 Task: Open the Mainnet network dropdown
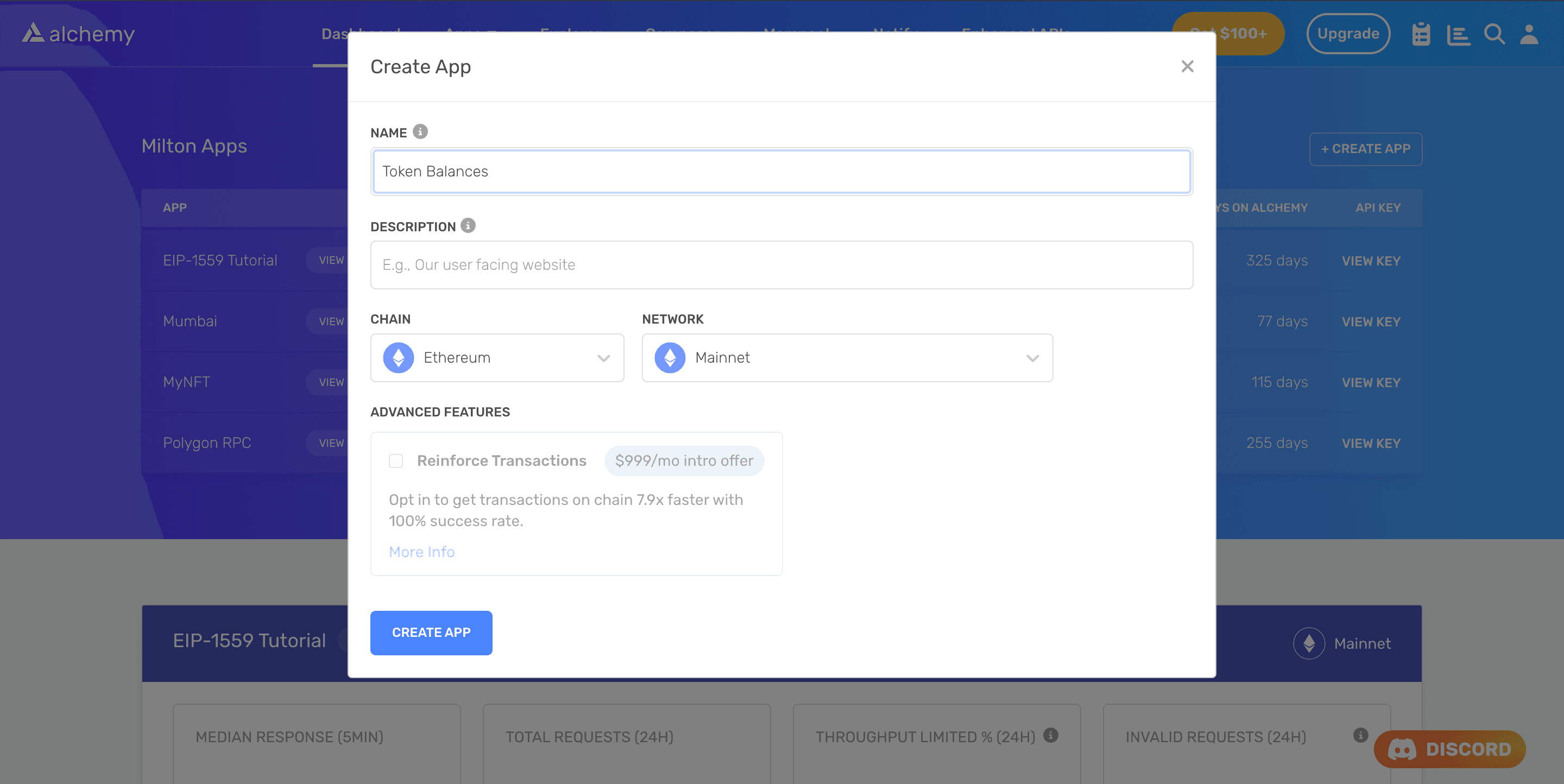click(x=847, y=358)
